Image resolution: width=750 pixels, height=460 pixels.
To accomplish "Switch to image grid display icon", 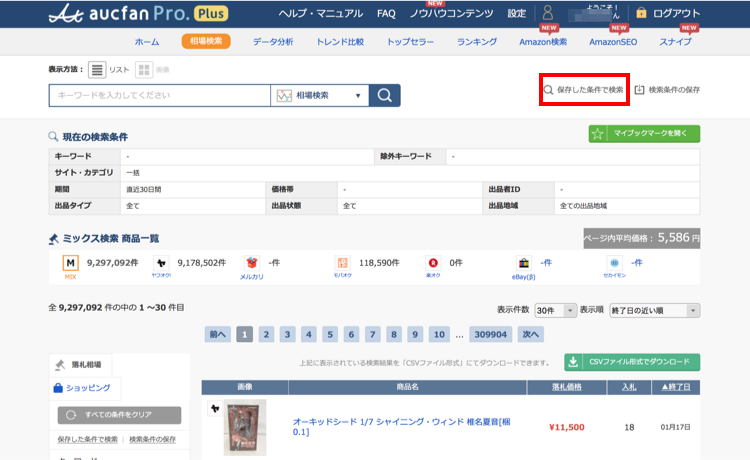I will point(144,69).
